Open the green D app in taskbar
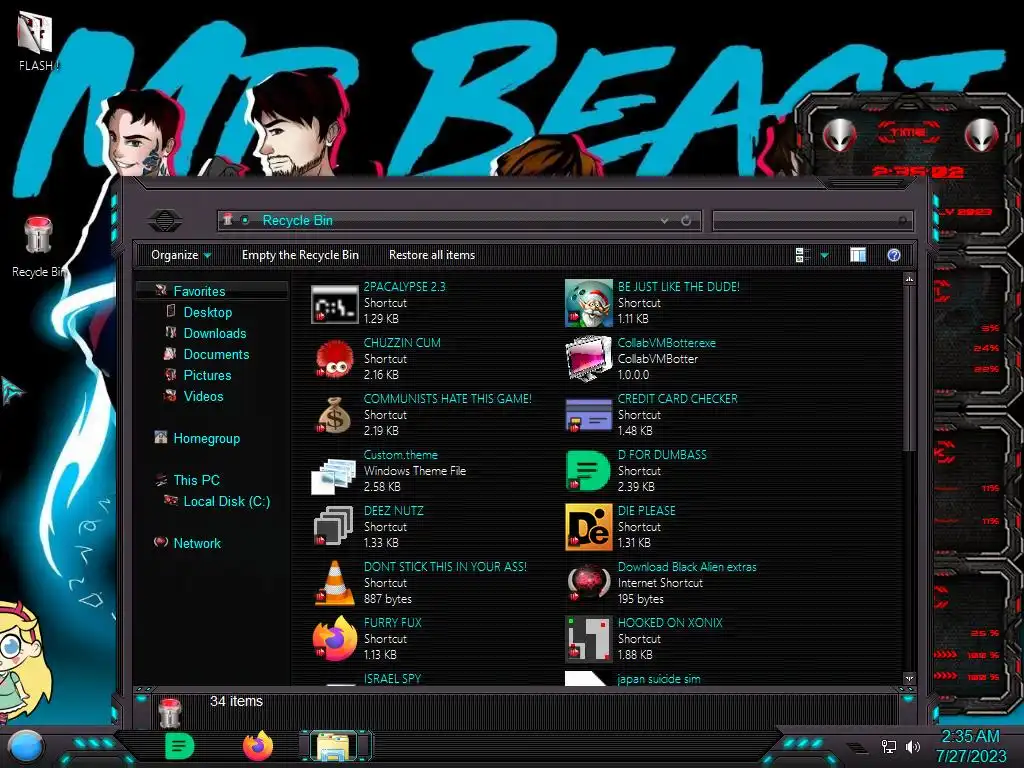Viewport: 1024px width, 768px height. [180, 746]
